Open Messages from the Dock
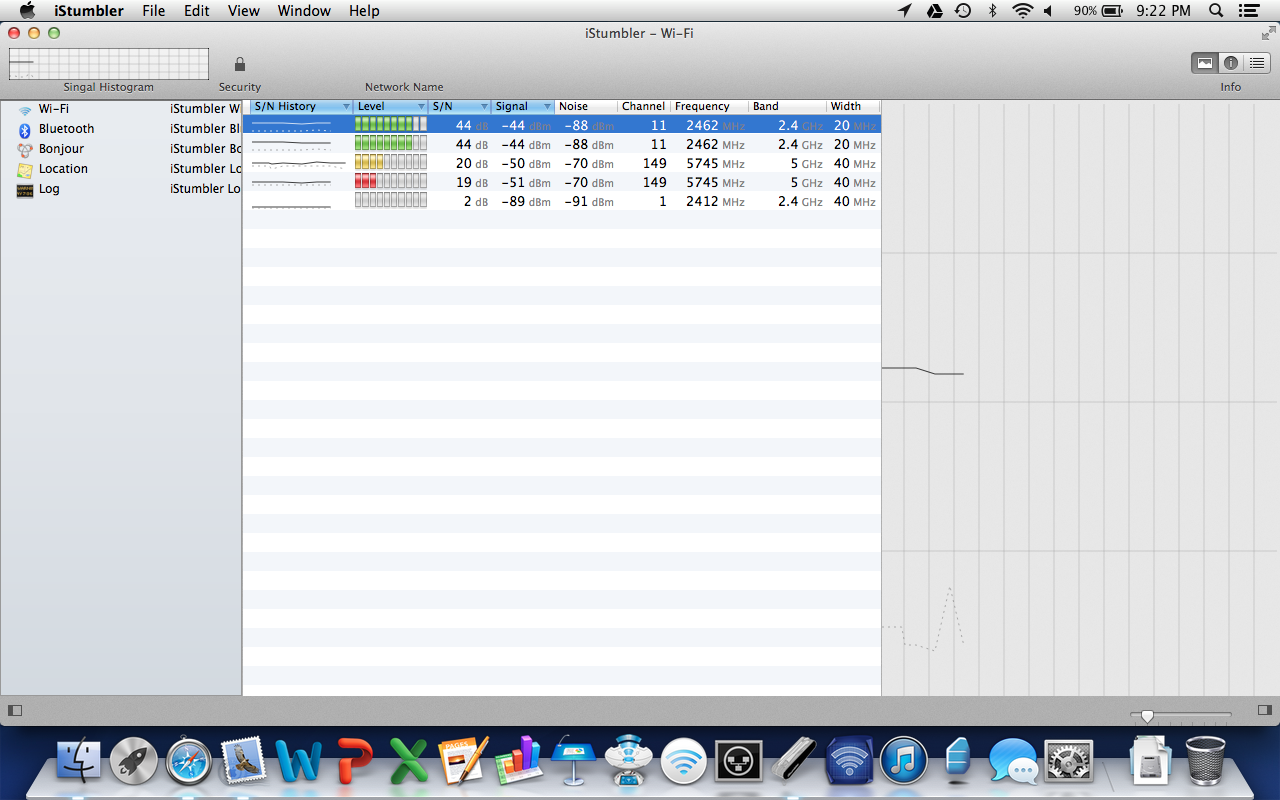The image size is (1280, 800). pos(1013,761)
